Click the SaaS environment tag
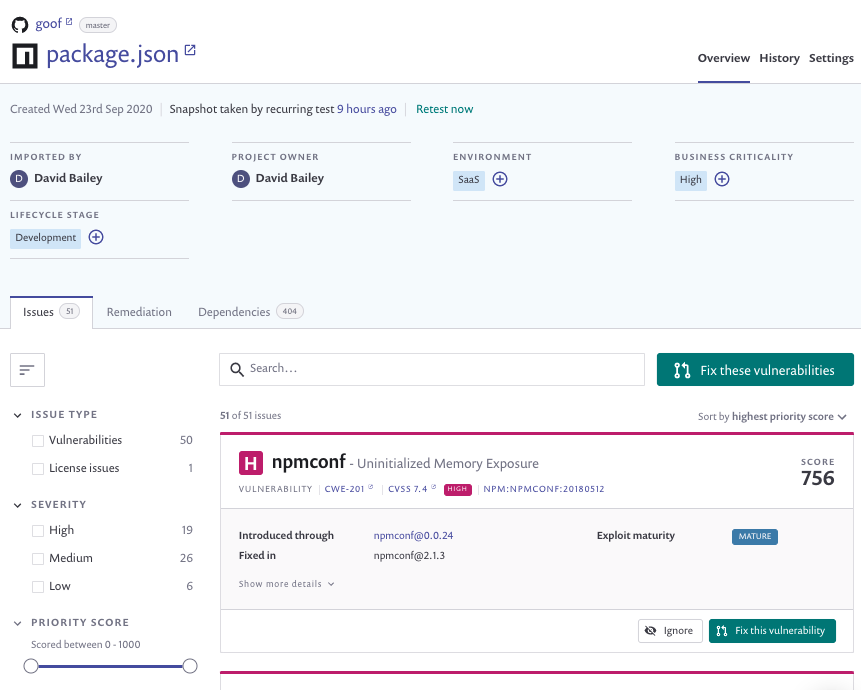861x690 pixels. click(x=468, y=180)
